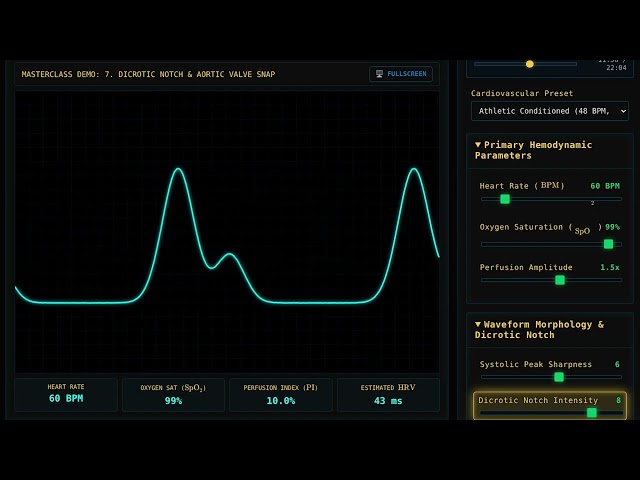The width and height of the screenshot is (640, 480).
Task: Click the 99% Oxygen Saturation value in panel
Action: (612, 227)
